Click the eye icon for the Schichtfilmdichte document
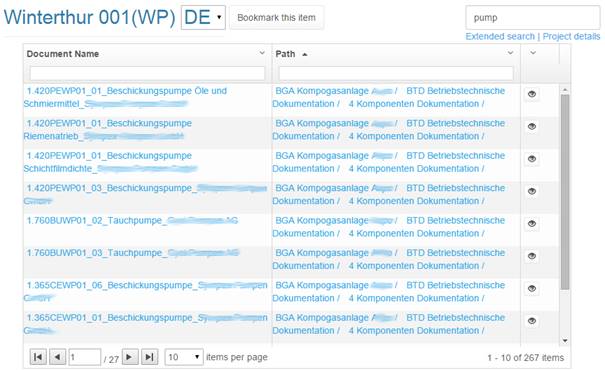 pyautogui.click(x=532, y=159)
